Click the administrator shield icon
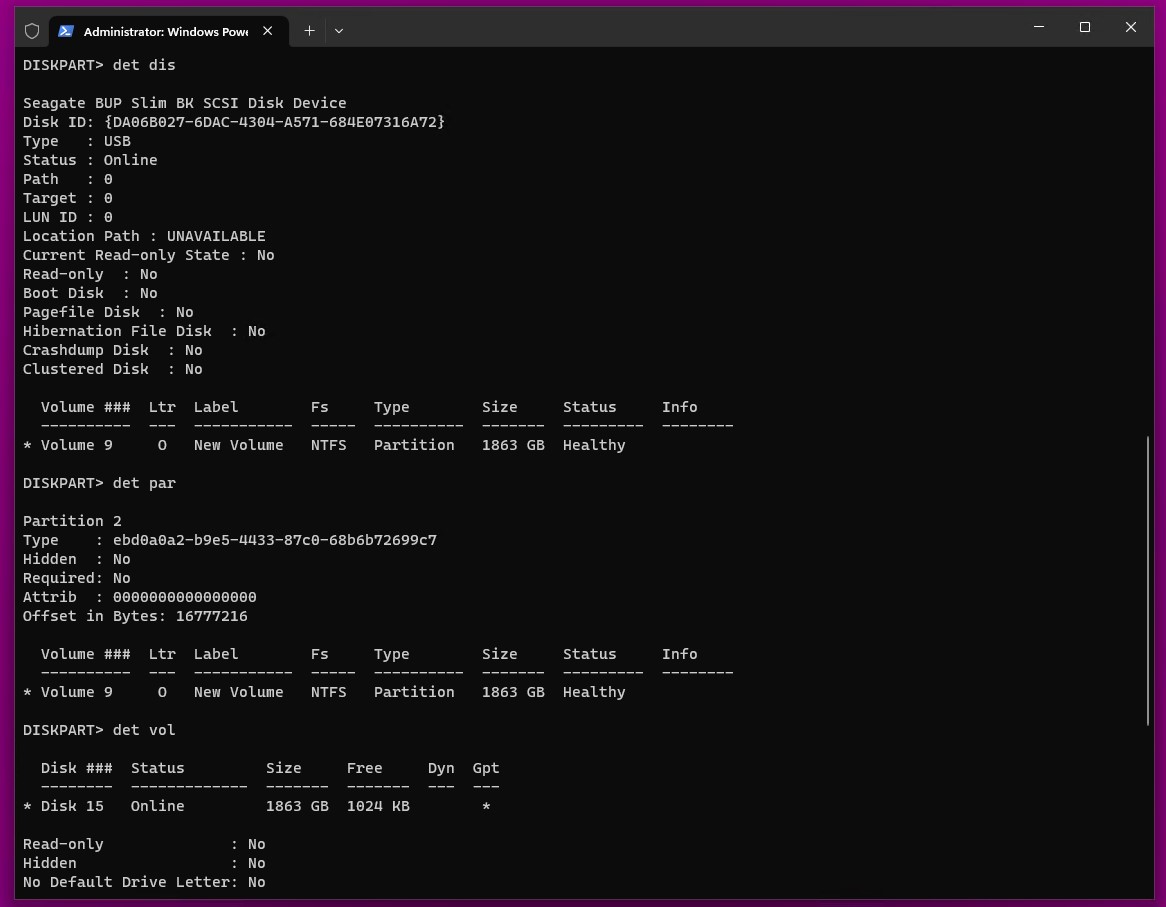 (32, 31)
